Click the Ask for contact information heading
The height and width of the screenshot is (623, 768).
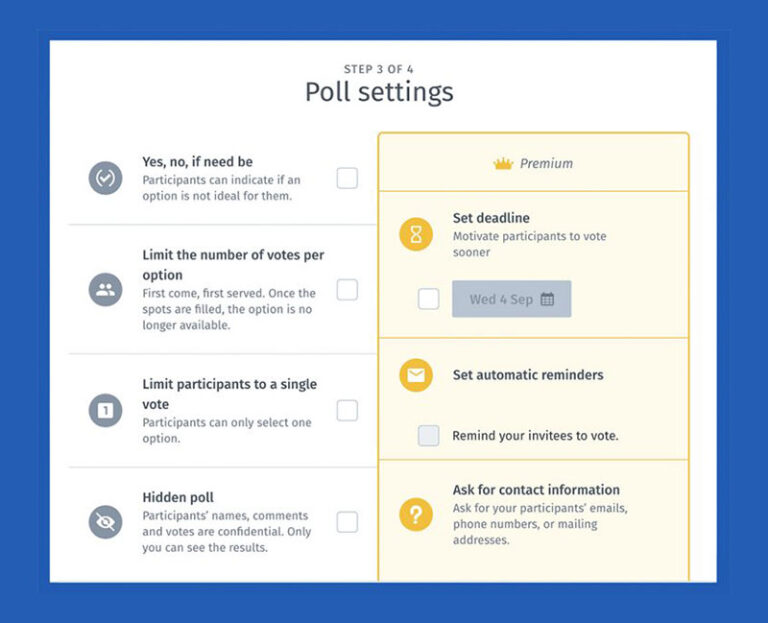[x=536, y=490]
